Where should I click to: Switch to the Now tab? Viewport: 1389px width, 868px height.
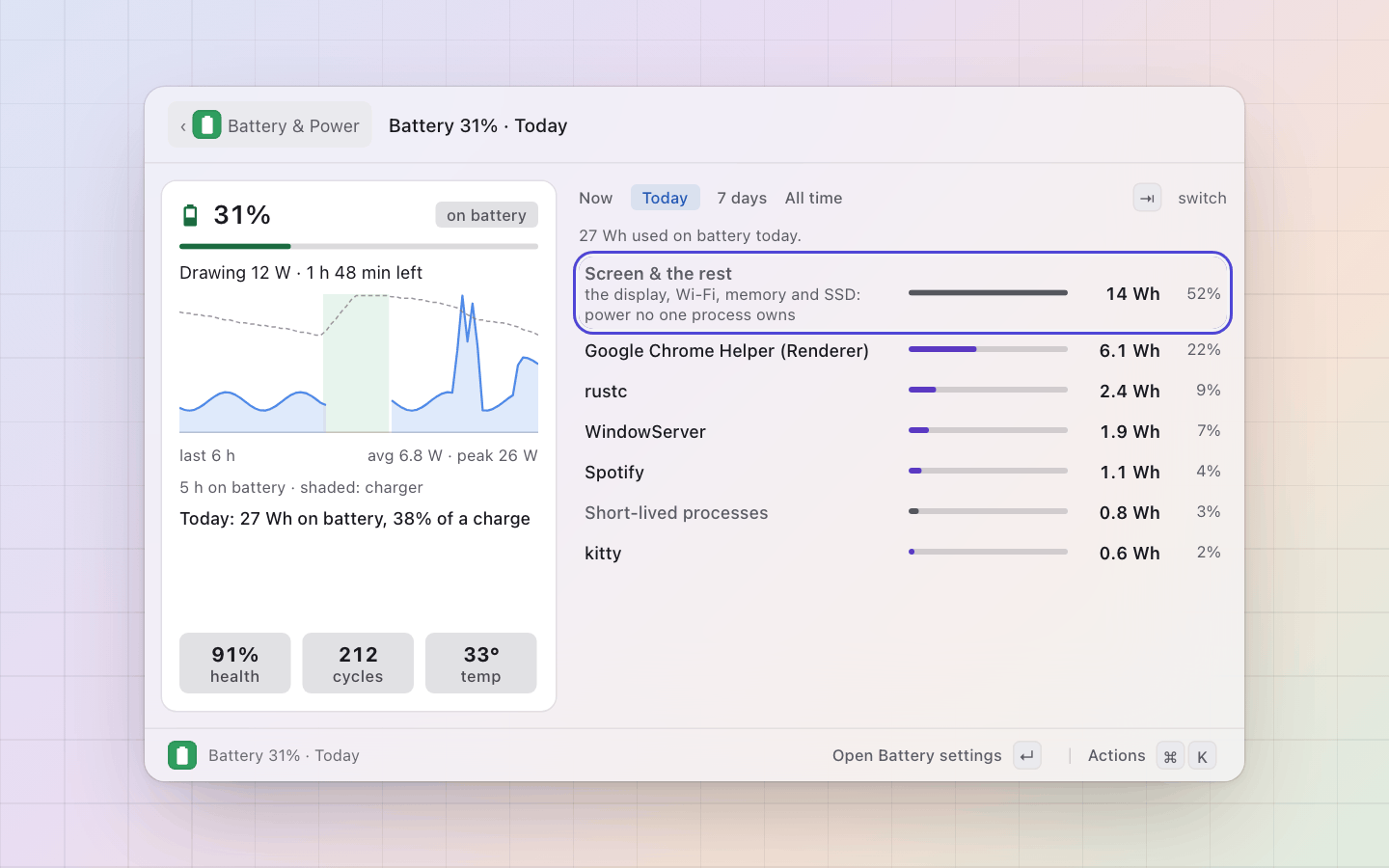click(x=595, y=198)
